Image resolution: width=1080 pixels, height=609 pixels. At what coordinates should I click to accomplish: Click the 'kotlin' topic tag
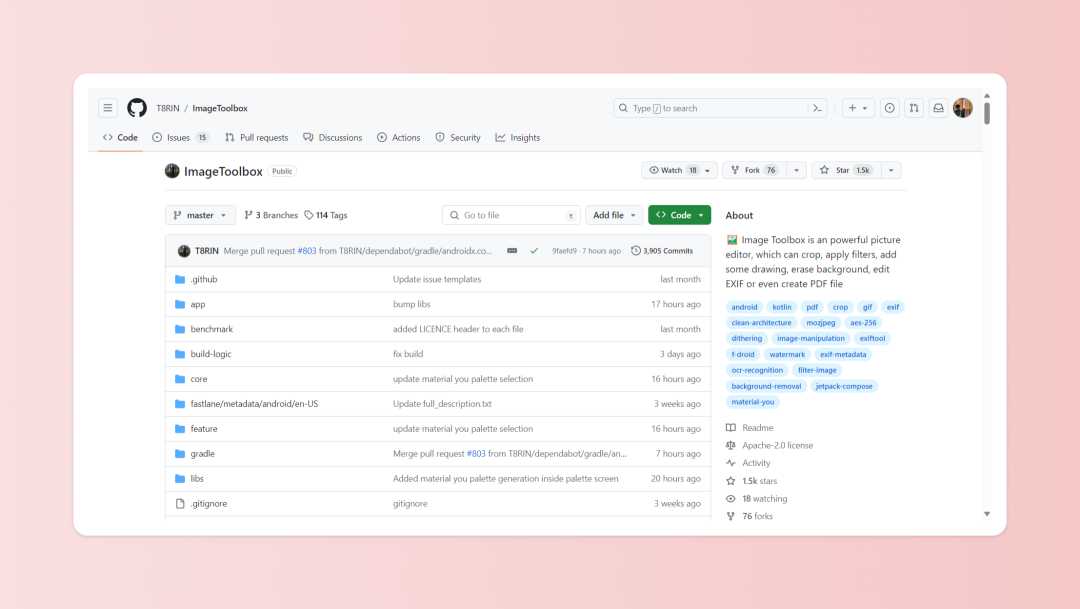782,307
